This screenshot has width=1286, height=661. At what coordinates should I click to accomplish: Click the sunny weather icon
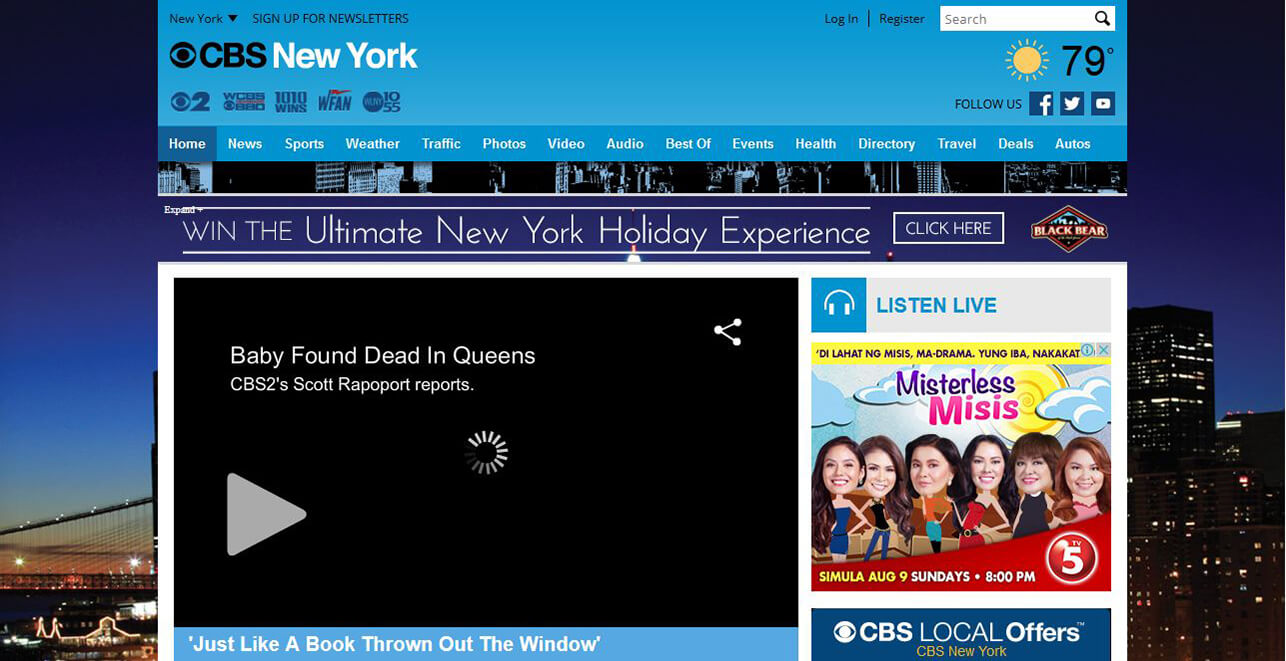(1027, 61)
